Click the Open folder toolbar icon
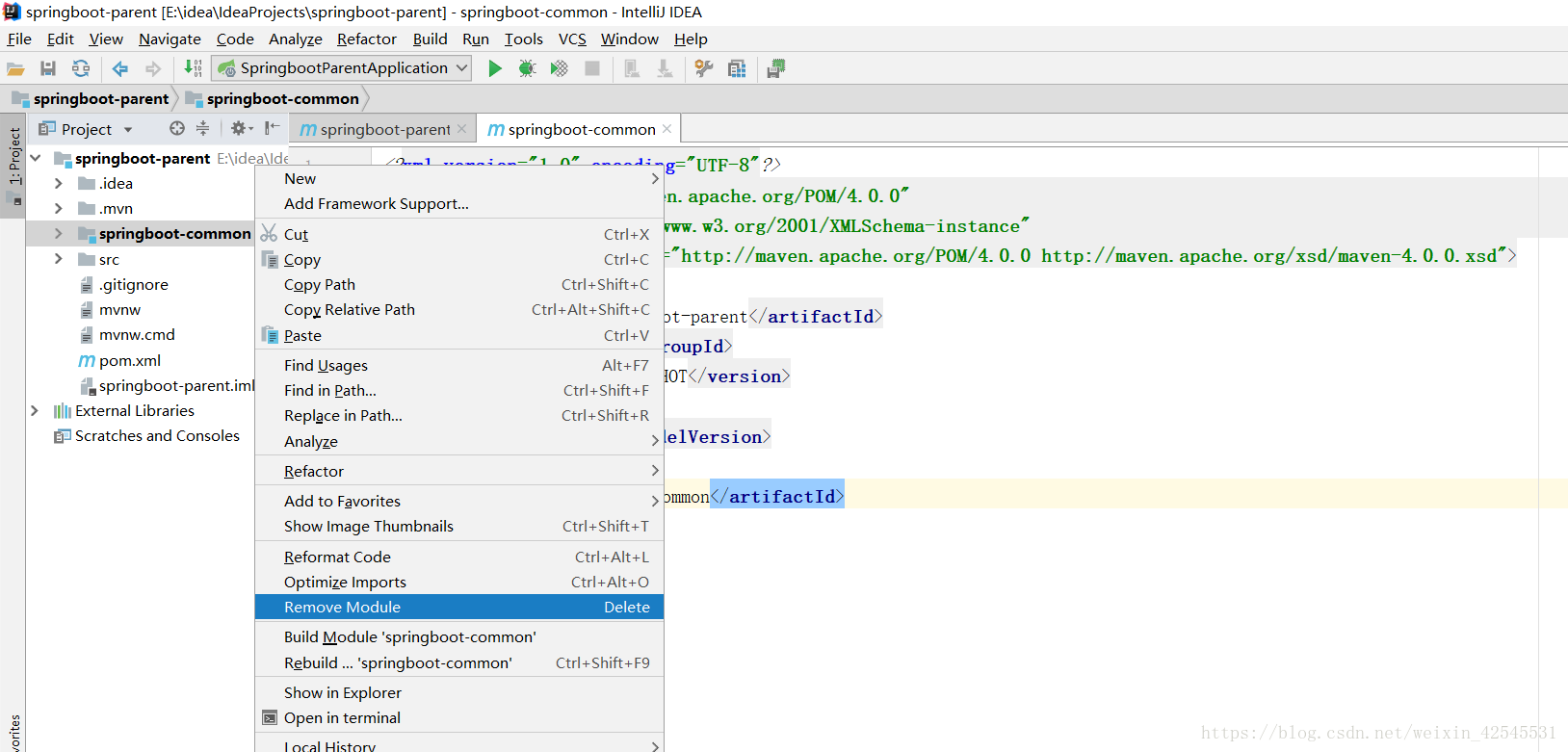This screenshot has height=752, width=1568. tap(15, 68)
